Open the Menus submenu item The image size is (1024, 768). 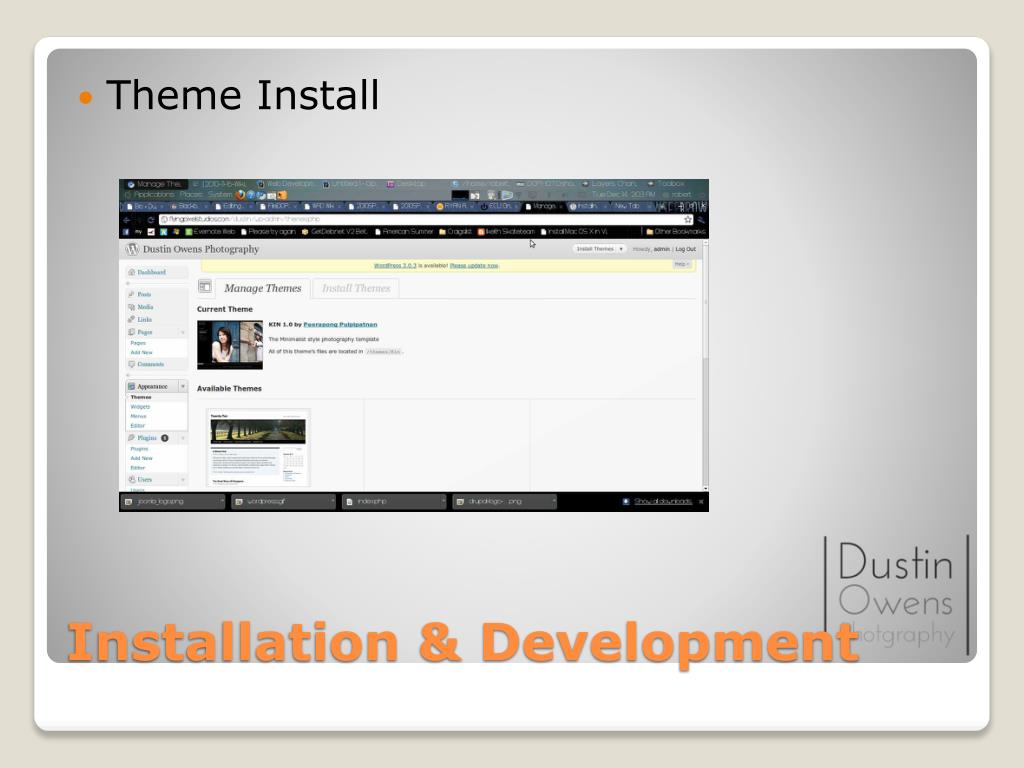138,416
